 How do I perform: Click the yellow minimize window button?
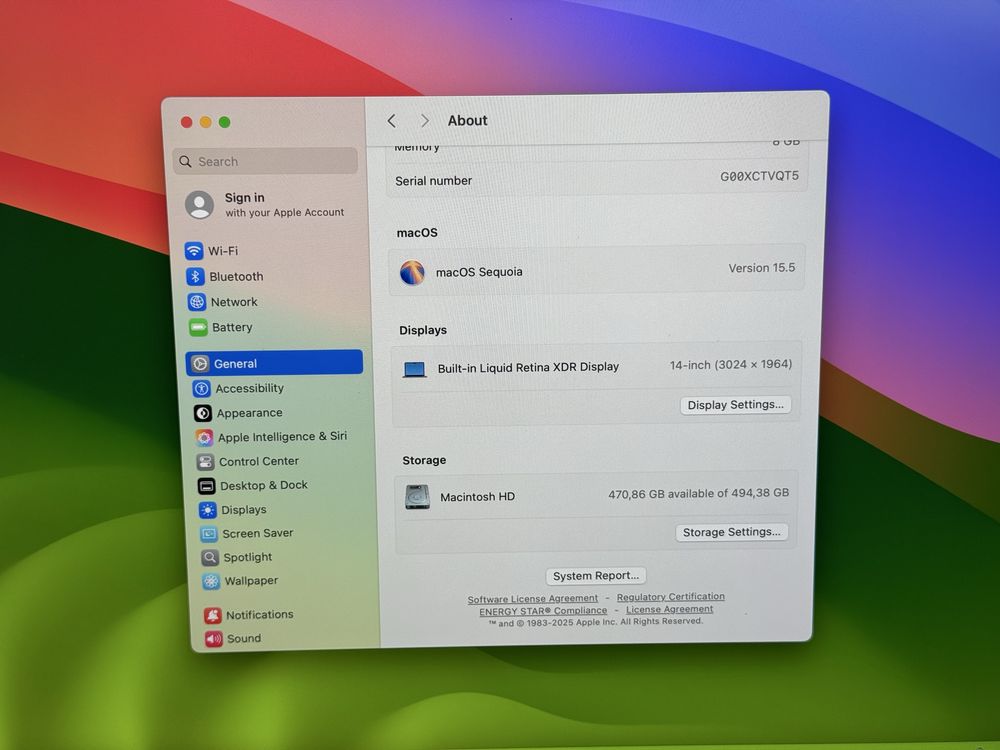tap(206, 122)
